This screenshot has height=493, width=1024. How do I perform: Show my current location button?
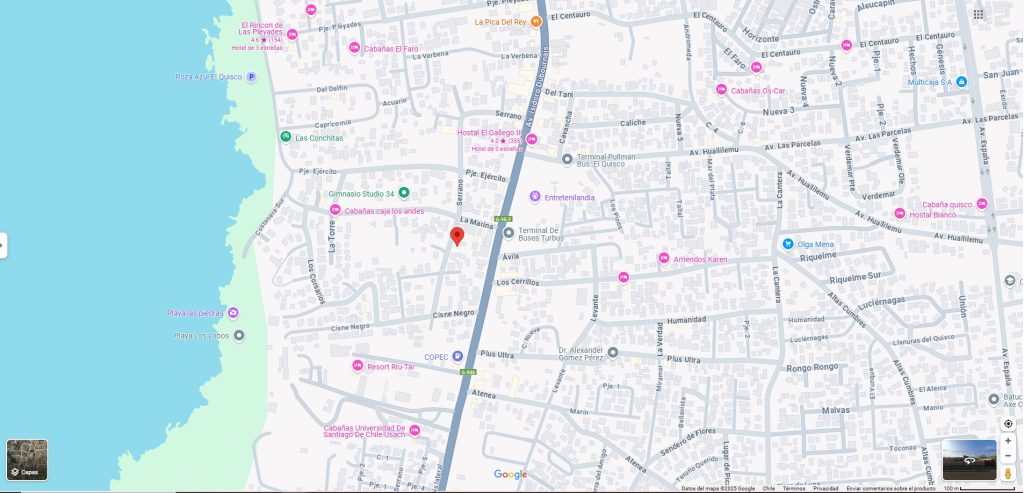[x=1008, y=424]
